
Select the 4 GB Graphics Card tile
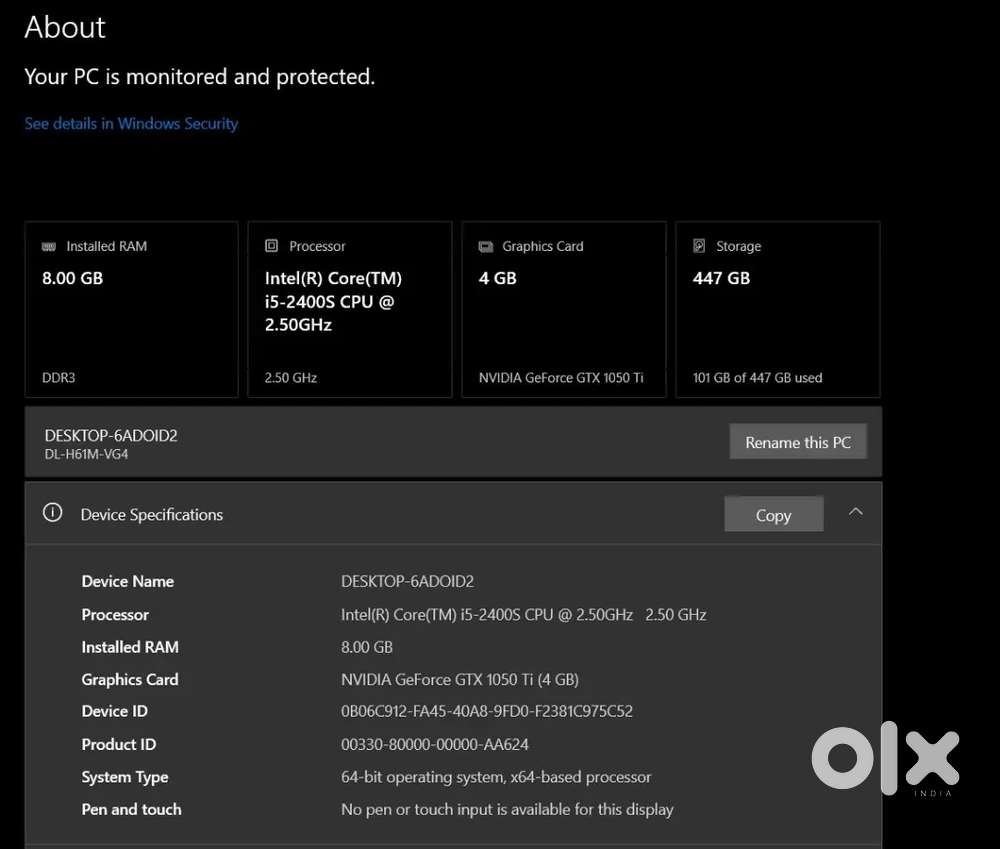564,310
